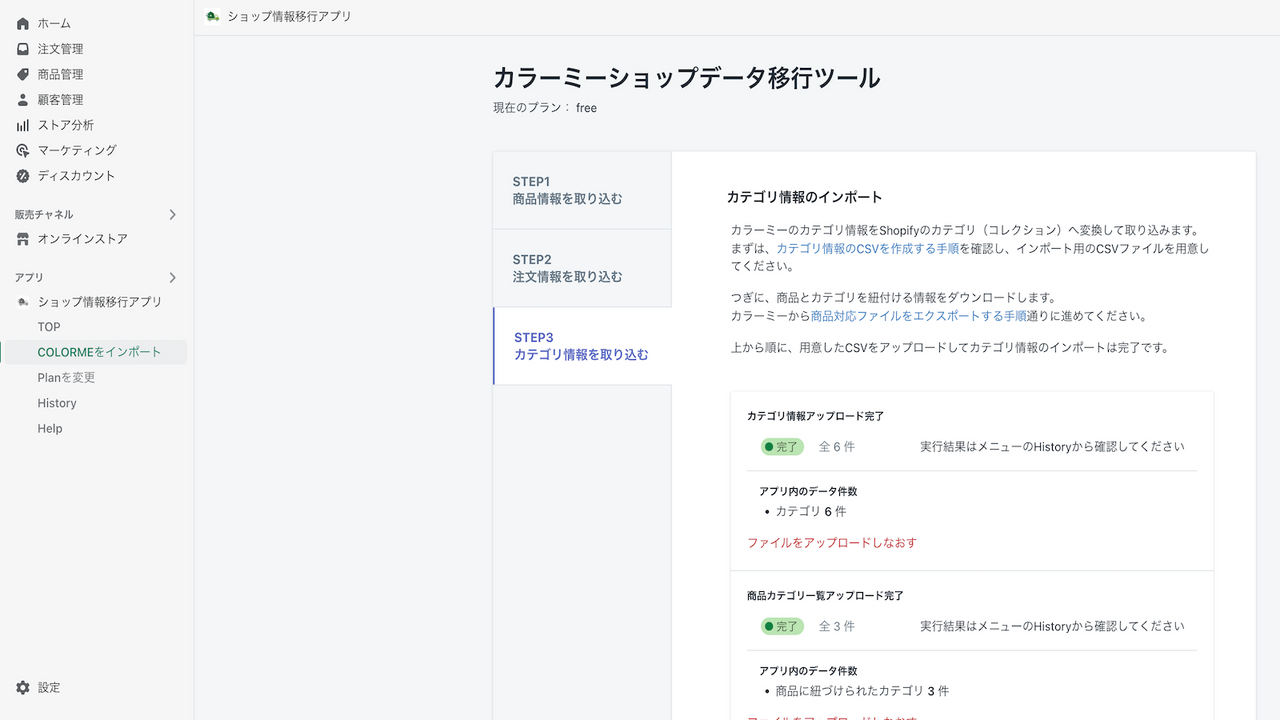This screenshot has height=720, width=1280.
Task: Click 完了 badge in 商品カテゴリ一覧アップロード完了
Action: 782,626
